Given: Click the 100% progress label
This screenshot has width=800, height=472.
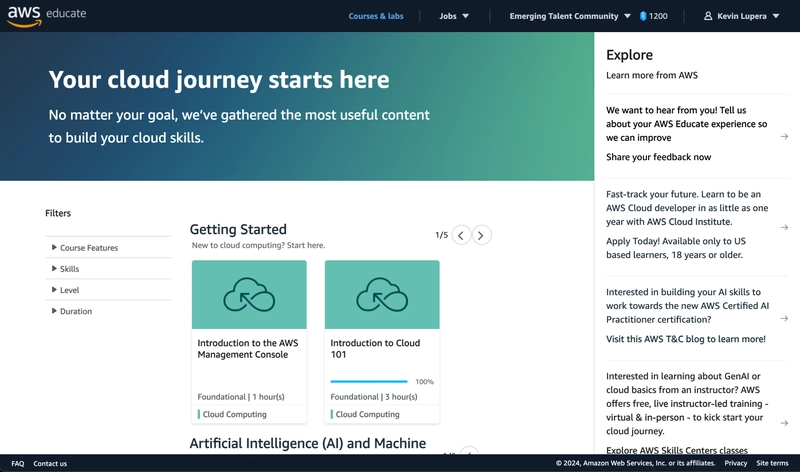Looking at the screenshot, I should (424, 382).
